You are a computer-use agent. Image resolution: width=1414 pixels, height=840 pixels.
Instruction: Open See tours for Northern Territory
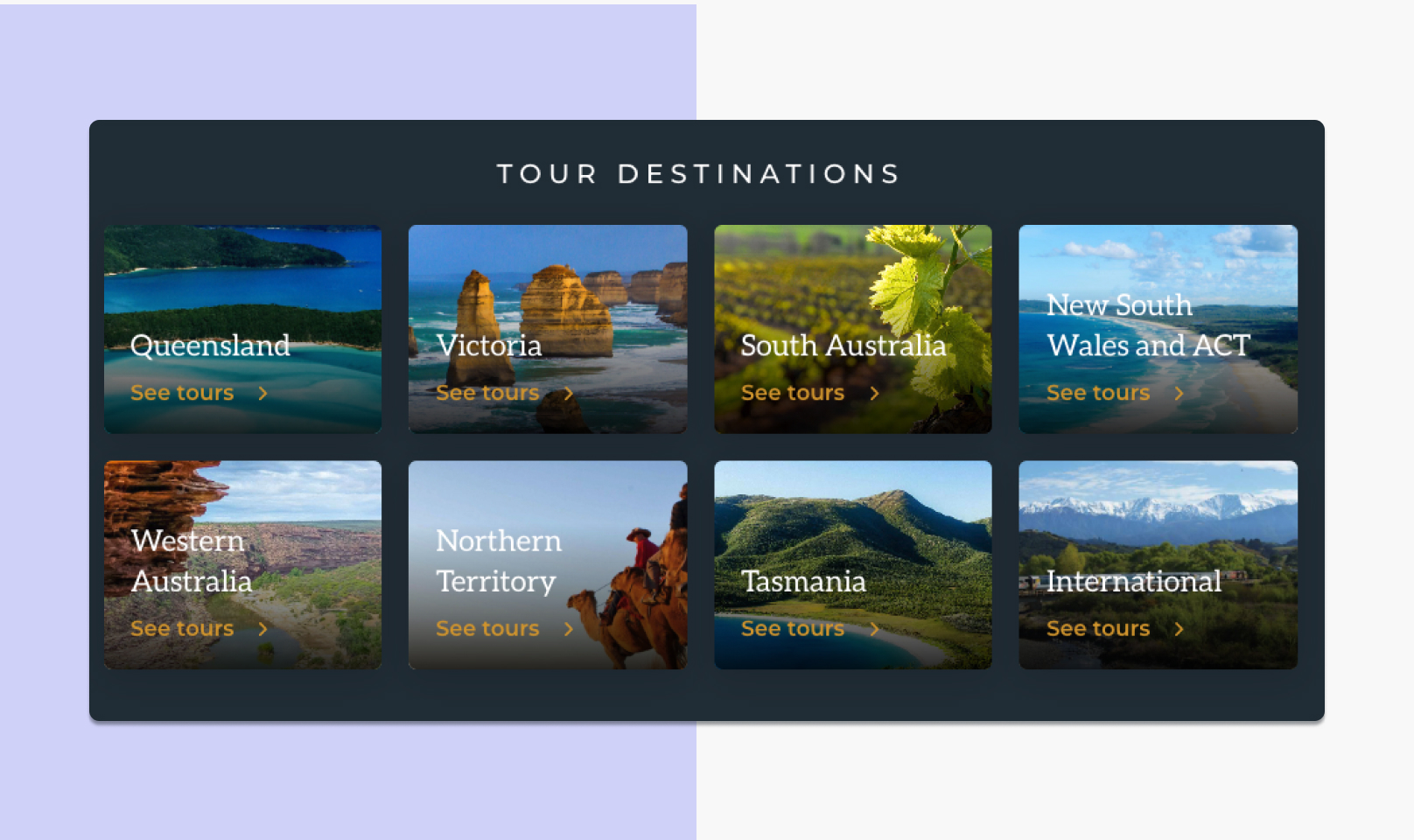(487, 628)
